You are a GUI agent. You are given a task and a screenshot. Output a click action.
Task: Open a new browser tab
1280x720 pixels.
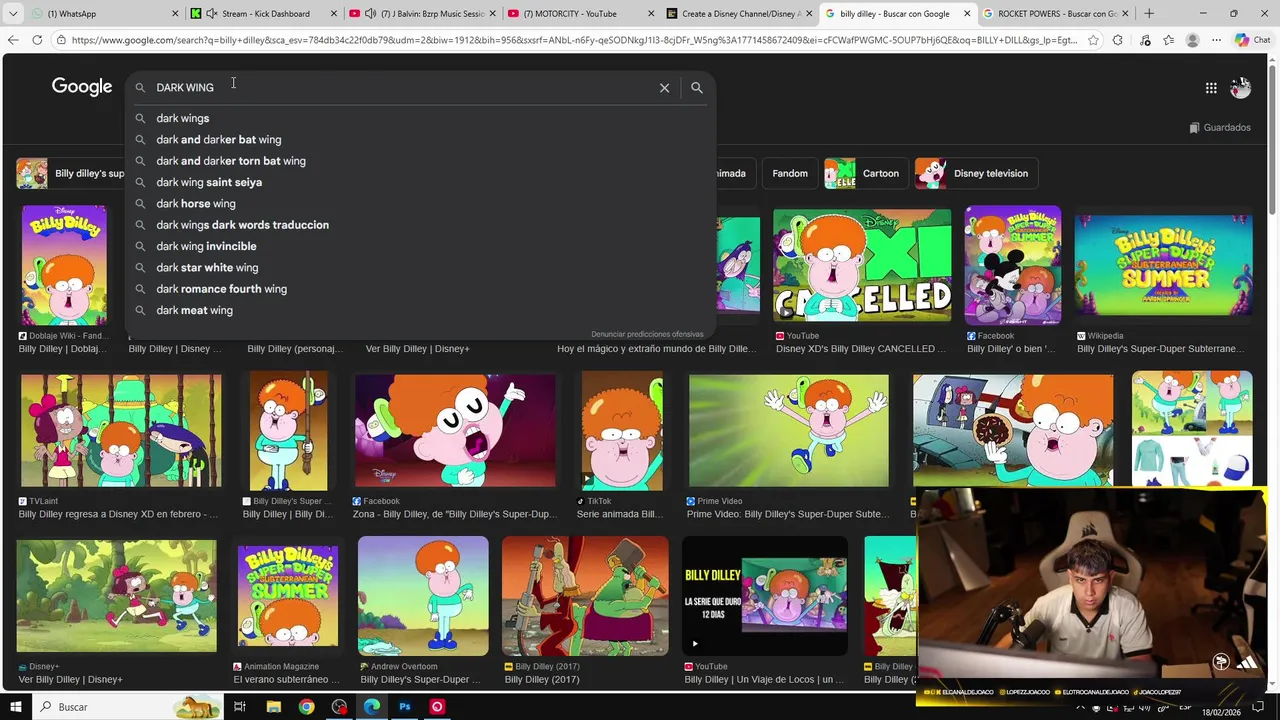coord(1149,14)
